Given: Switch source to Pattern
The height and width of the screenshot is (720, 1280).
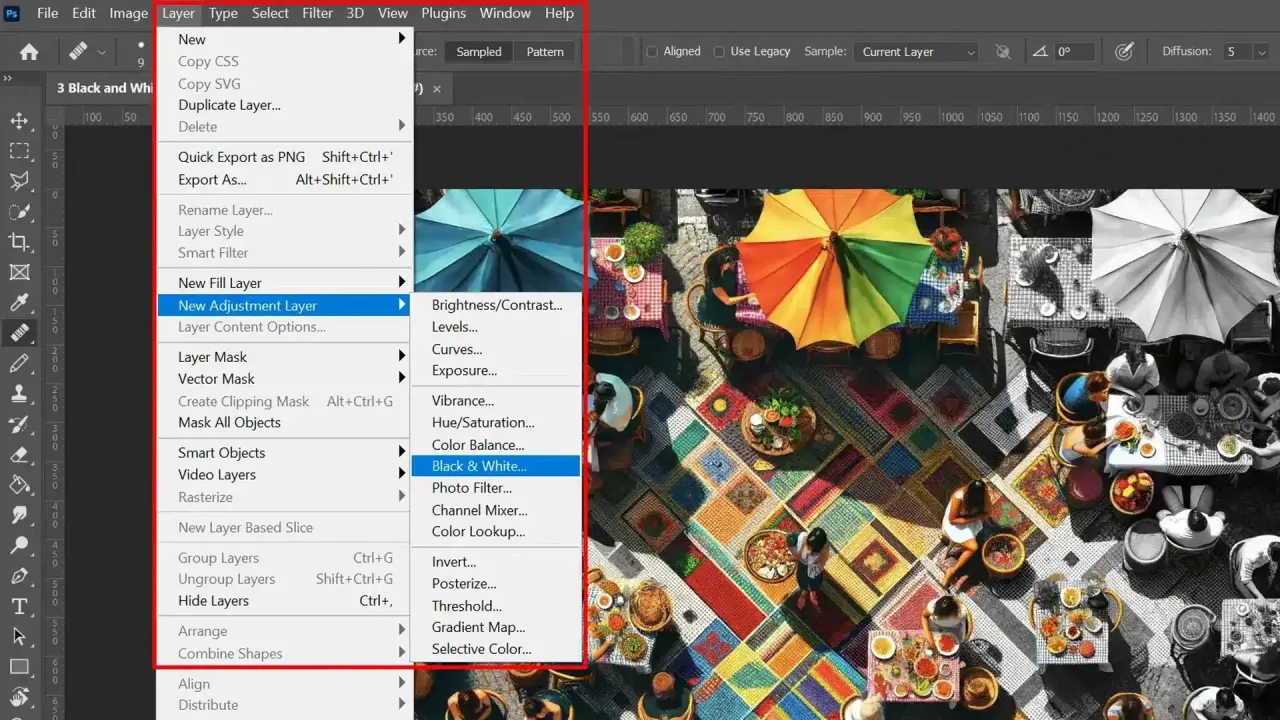Looking at the screenshot, I should pyautogui.click(x=543, y=51).
